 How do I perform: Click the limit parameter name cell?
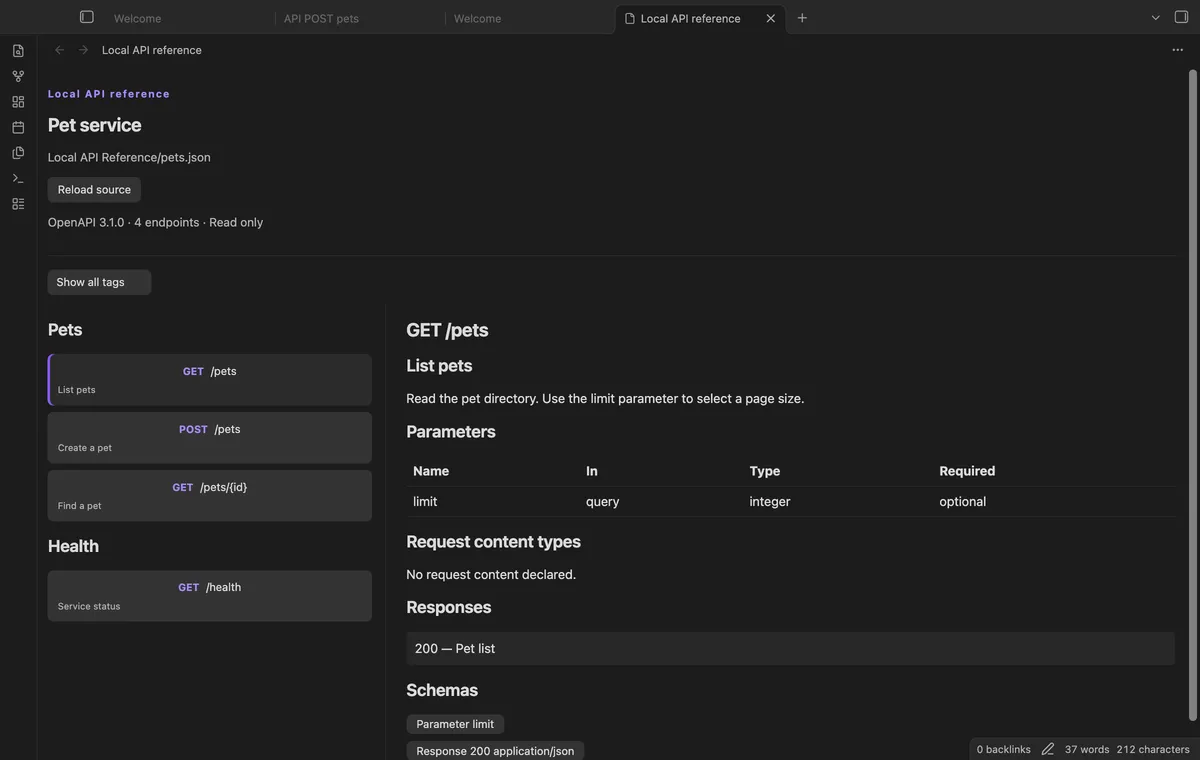click(x=425, y=502)
